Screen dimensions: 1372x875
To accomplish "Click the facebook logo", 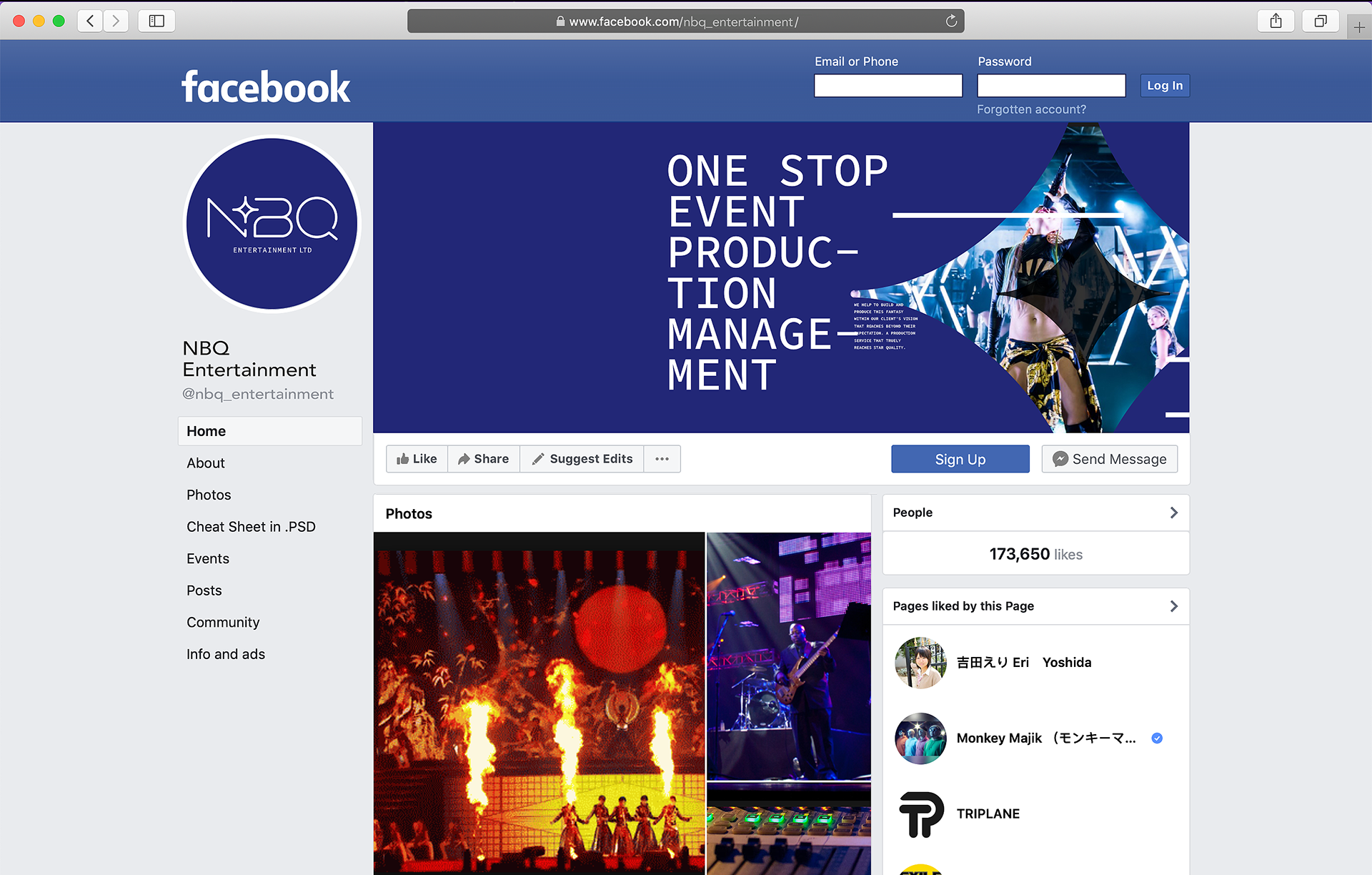I will coord(266,87).
